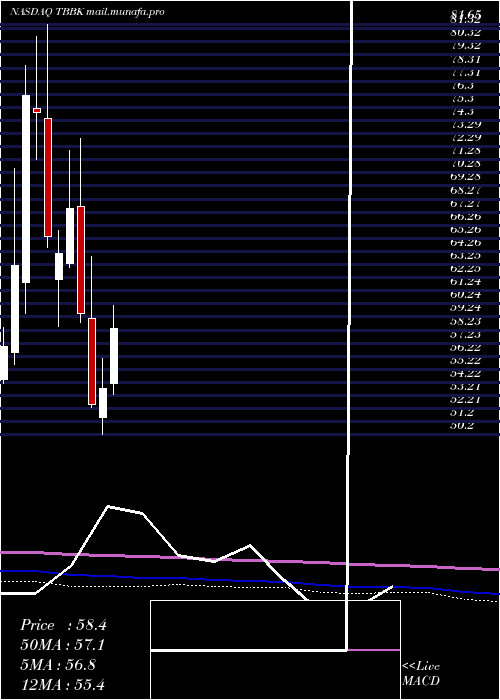Click the 55.22 price axis label
The width and height of the screenshot is (500, 700).
(x=466, y=360)
